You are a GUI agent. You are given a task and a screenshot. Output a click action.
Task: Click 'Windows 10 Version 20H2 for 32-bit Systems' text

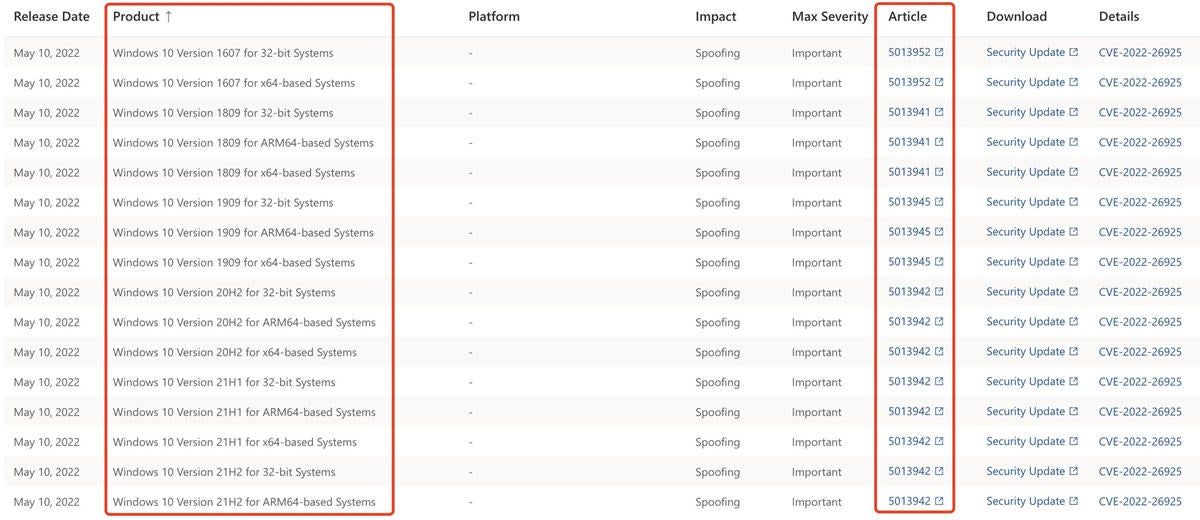(x=224, y=293)
